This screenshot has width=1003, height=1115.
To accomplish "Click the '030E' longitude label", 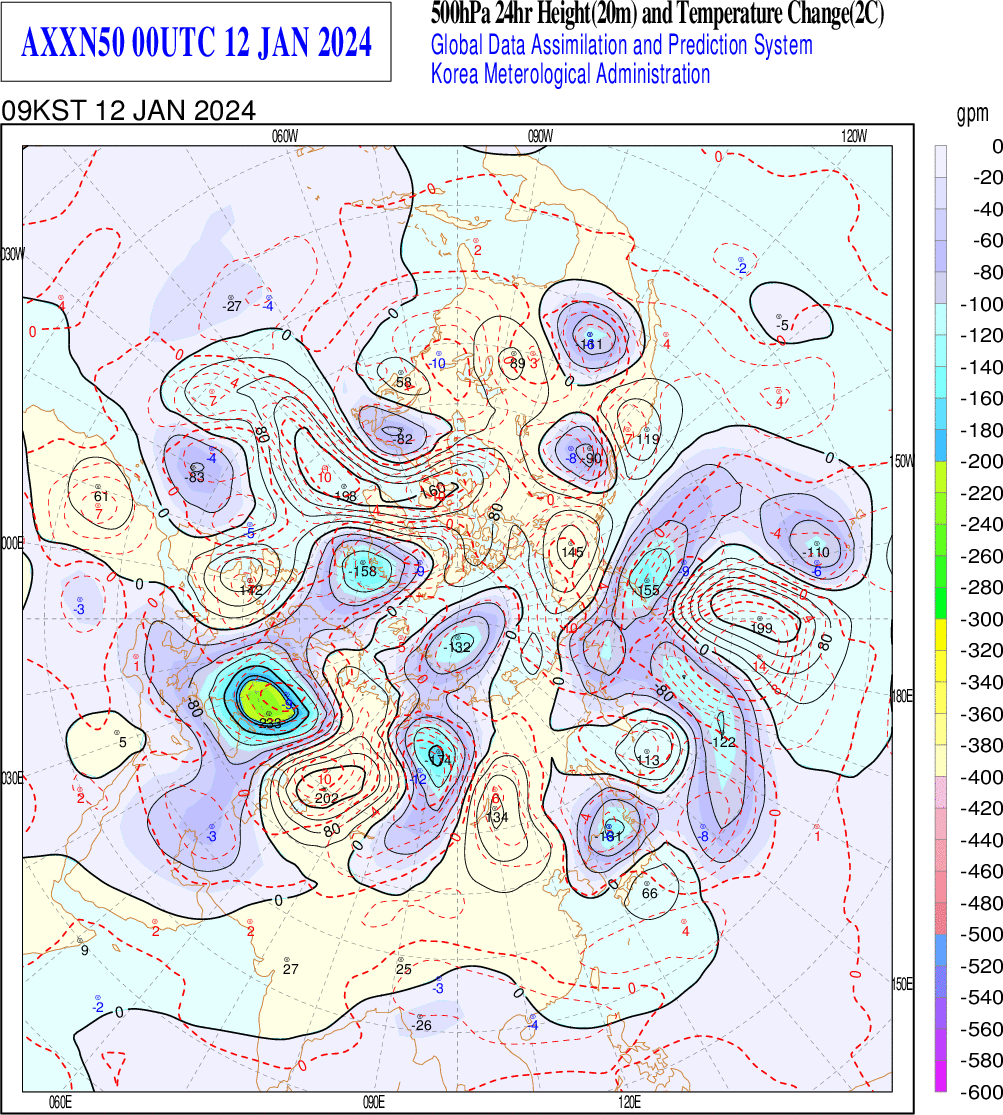I will click(11, 779).
